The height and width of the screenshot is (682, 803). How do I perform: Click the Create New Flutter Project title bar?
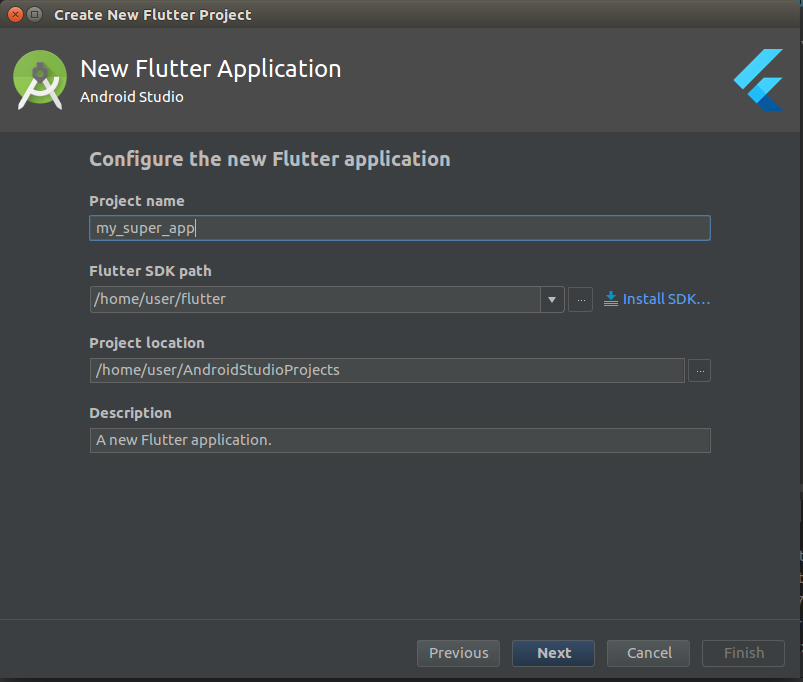[152, 14]
